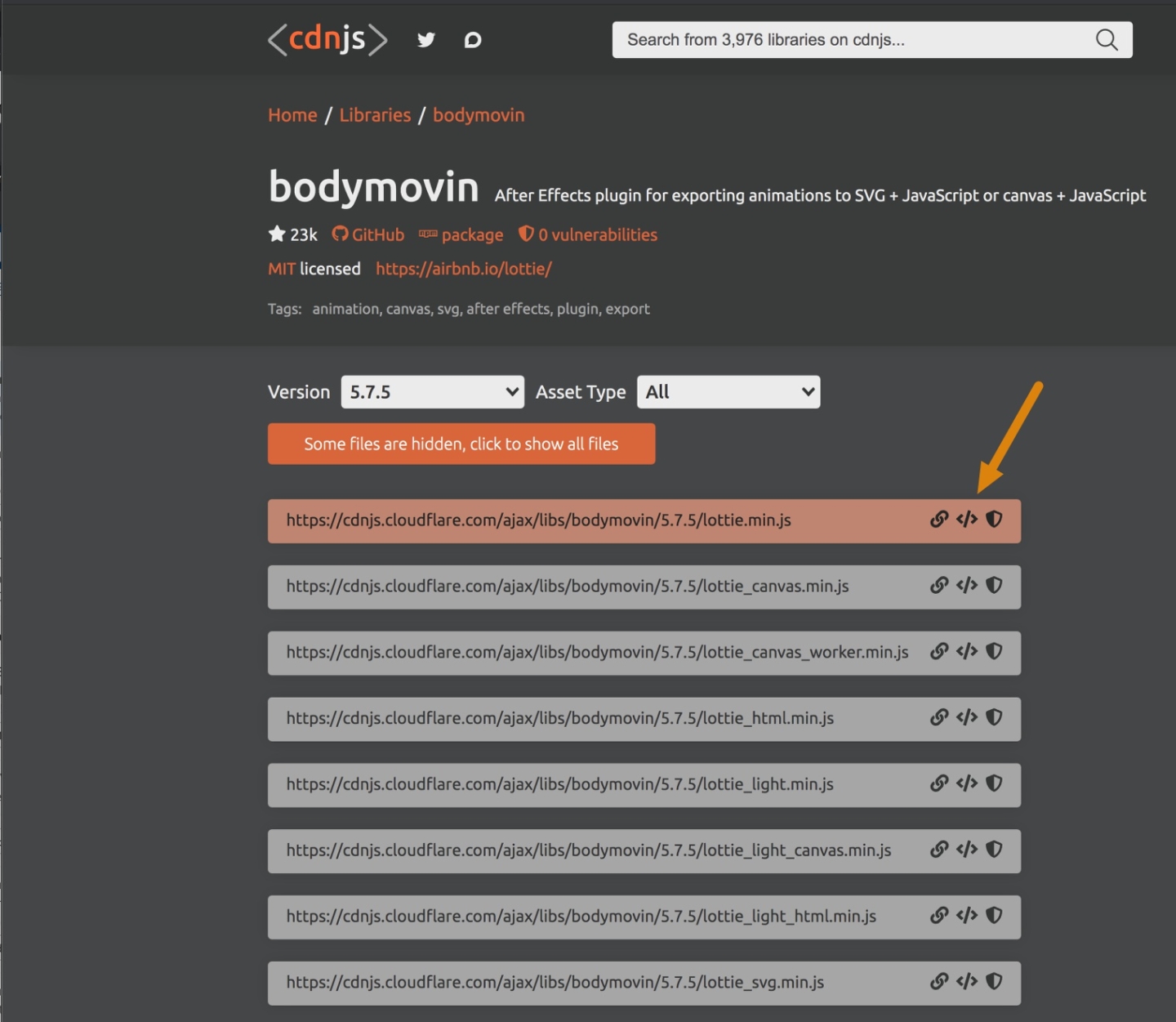Copy the script tag for lottie_html.min.js
The width and height of the screenshot is (1176, 1022).
967,718
